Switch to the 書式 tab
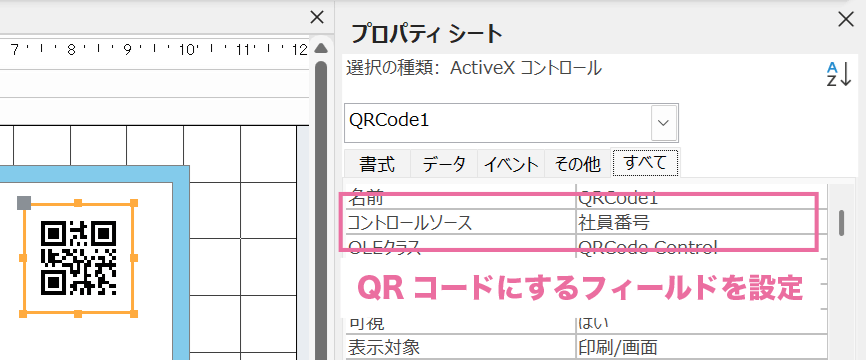Image resolution: width=866 pixels, height=360 pixels. [377, 164]
